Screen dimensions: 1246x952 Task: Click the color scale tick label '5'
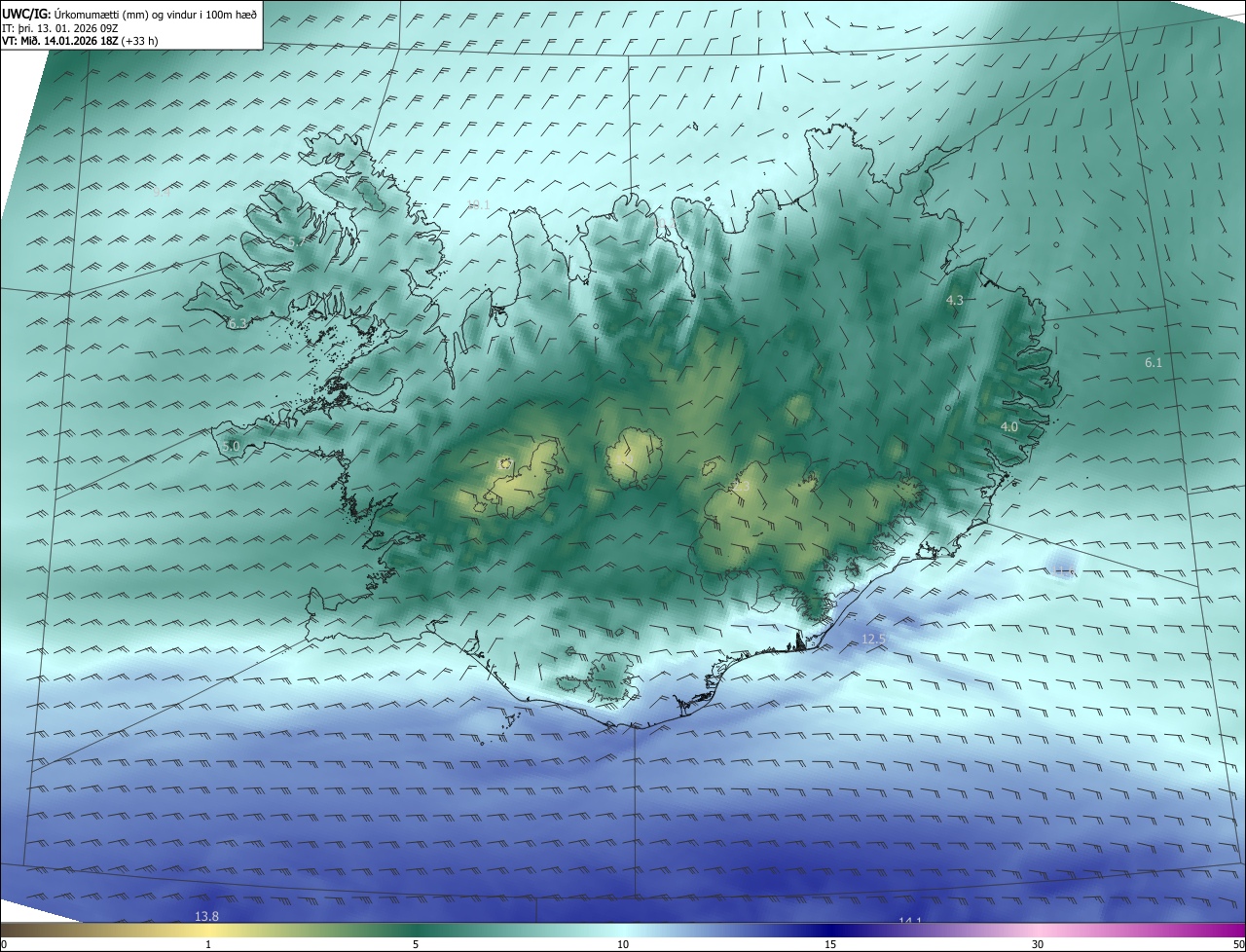tap(416, 944)
